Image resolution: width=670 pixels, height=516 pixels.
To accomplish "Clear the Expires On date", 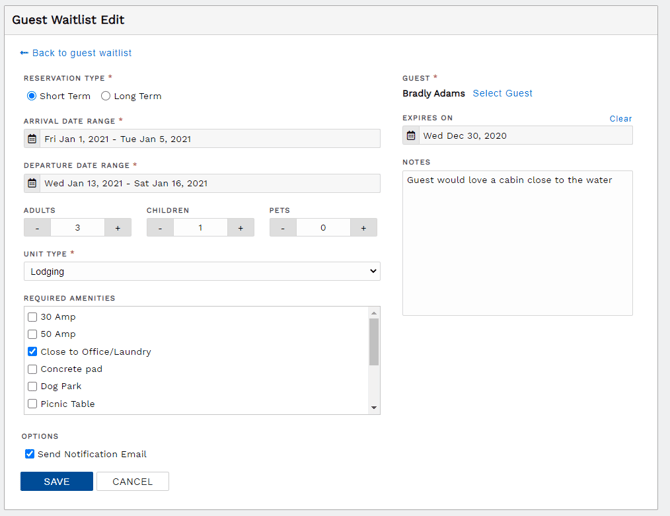I will coord(620,118).
